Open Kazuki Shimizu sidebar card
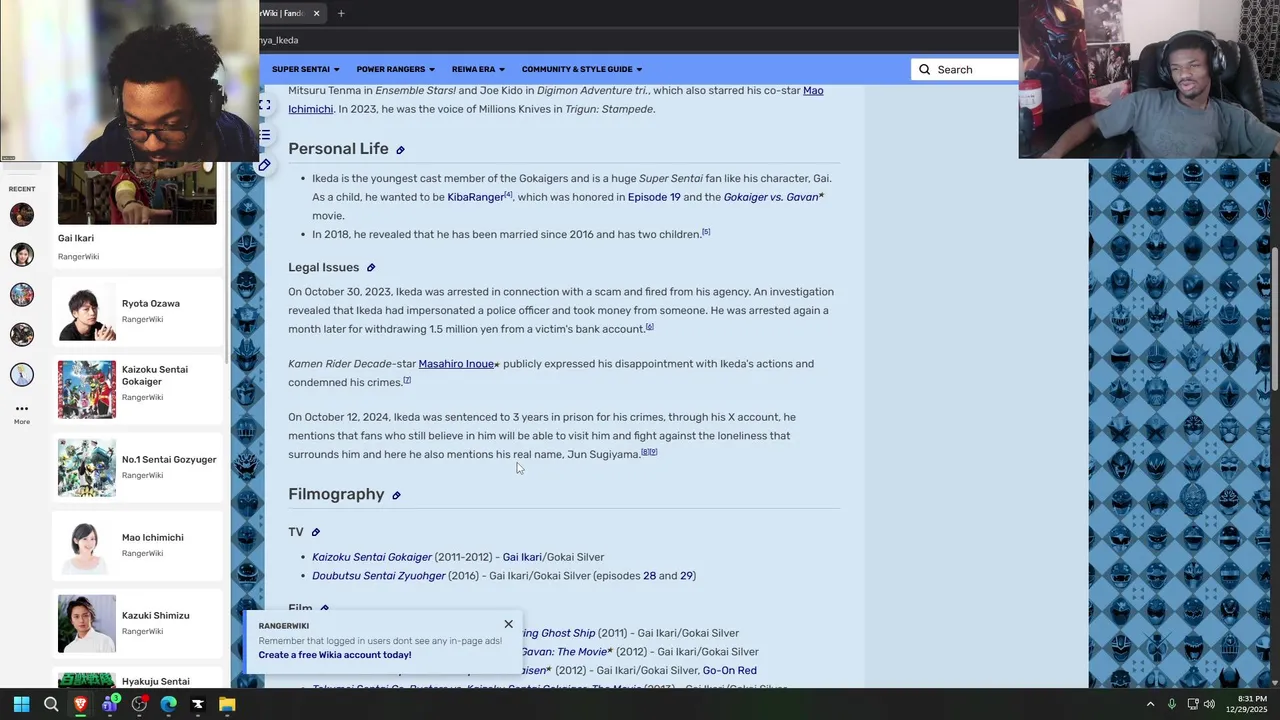 point(137,623)
